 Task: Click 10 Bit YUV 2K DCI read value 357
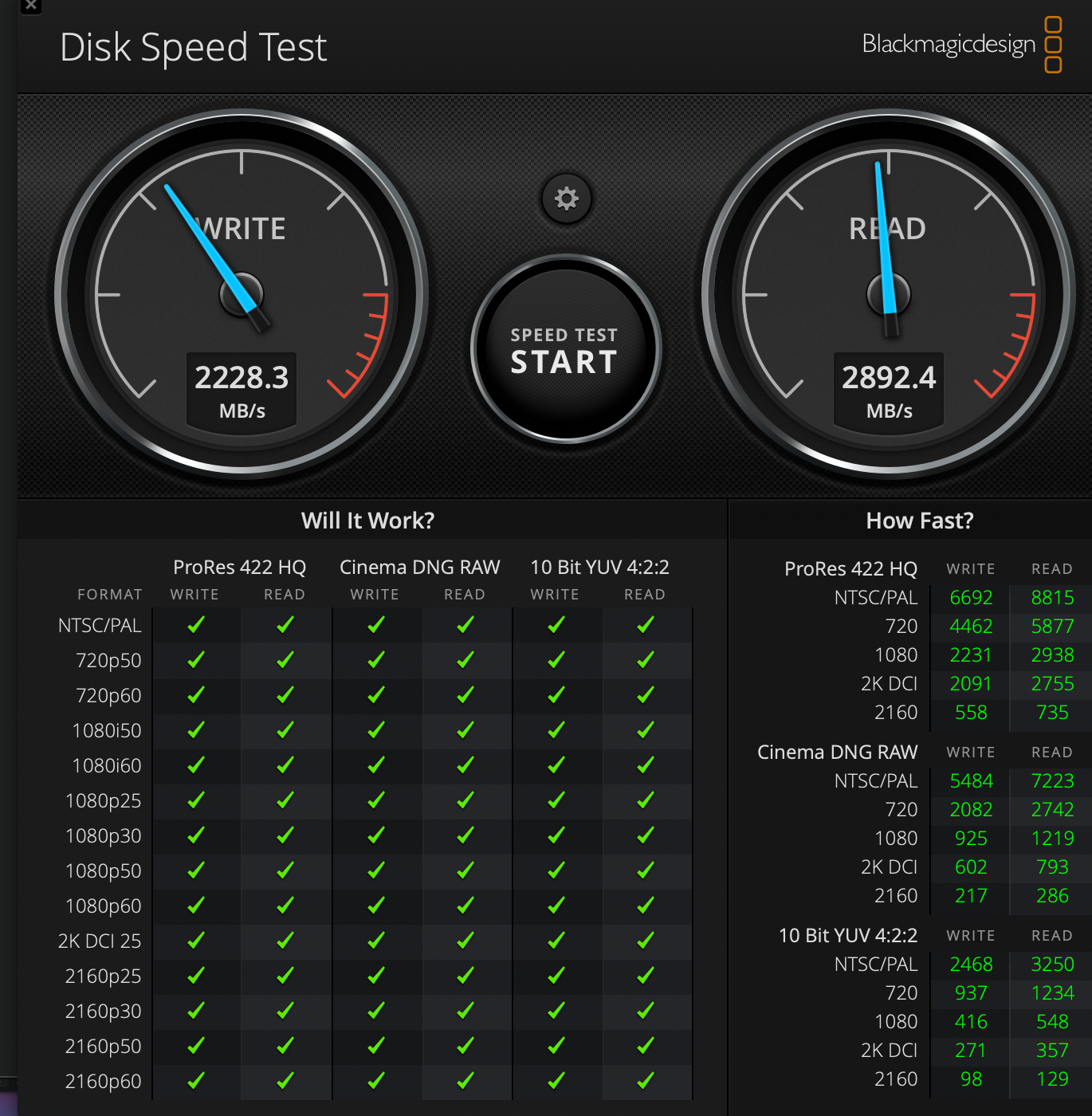point(1053,1051)
